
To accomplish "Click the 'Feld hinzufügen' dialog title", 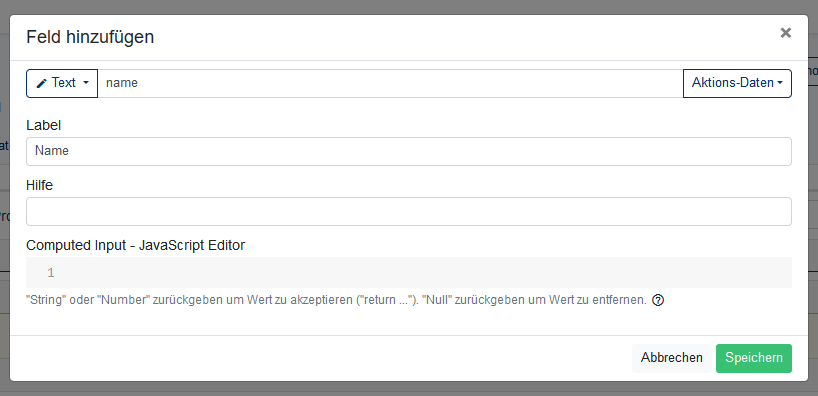I will [90, 37].
